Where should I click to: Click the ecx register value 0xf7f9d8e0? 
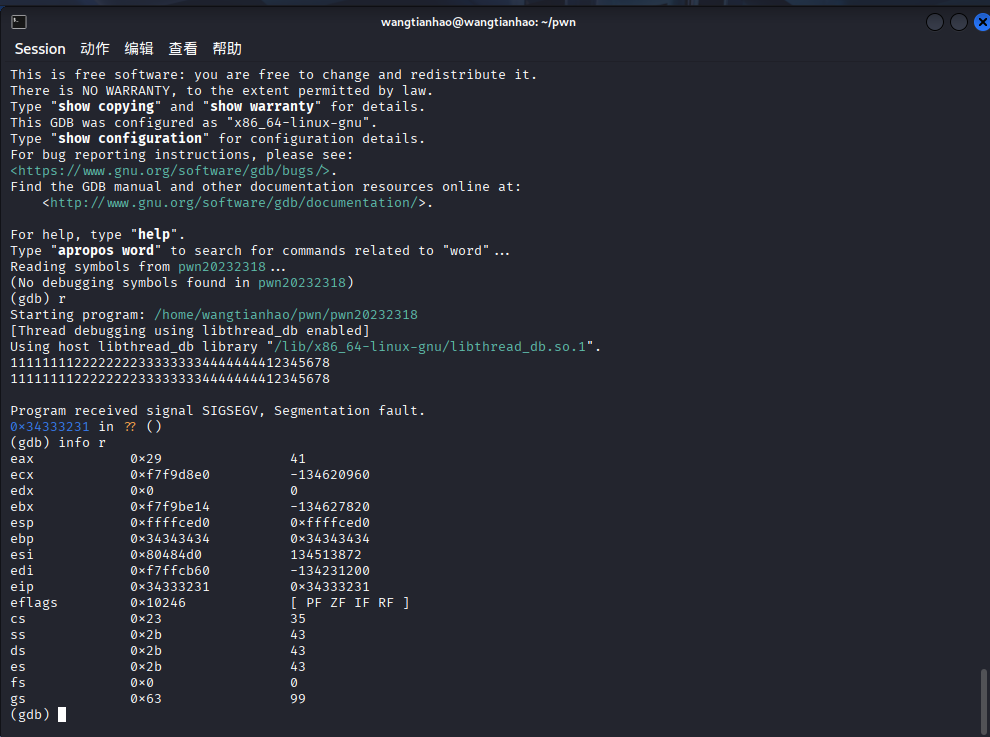(170, 474)
